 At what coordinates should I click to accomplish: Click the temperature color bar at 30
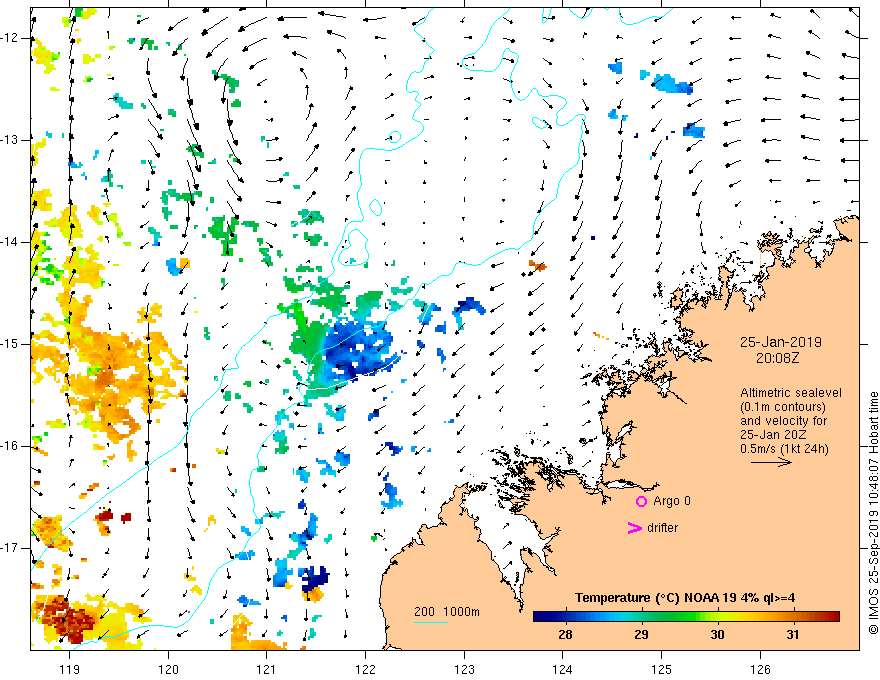tap(717, 617)
